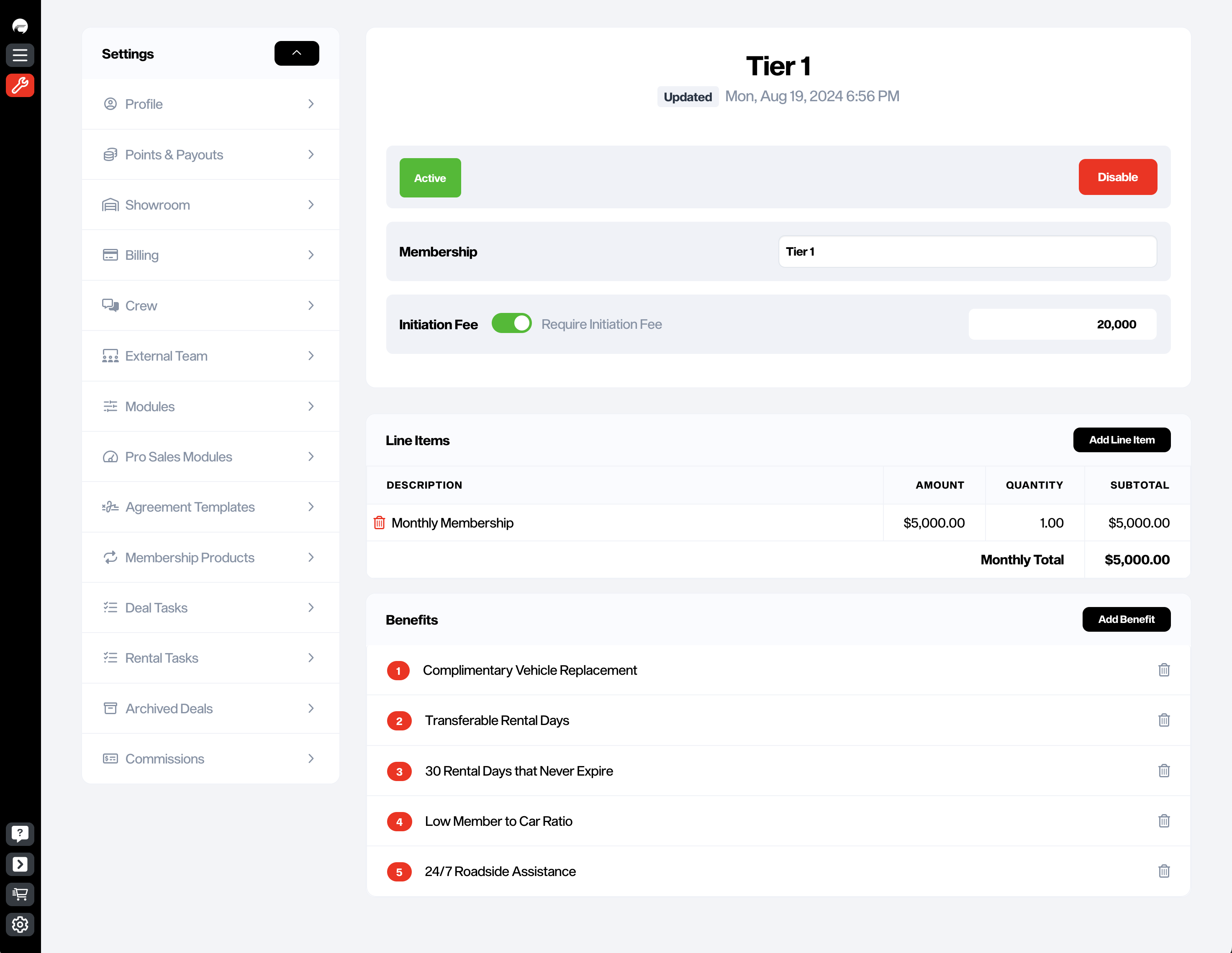Expand the Commissions chevron arrow
Viewport: 1232px width, 953px height.
click(x=311, y=758)
